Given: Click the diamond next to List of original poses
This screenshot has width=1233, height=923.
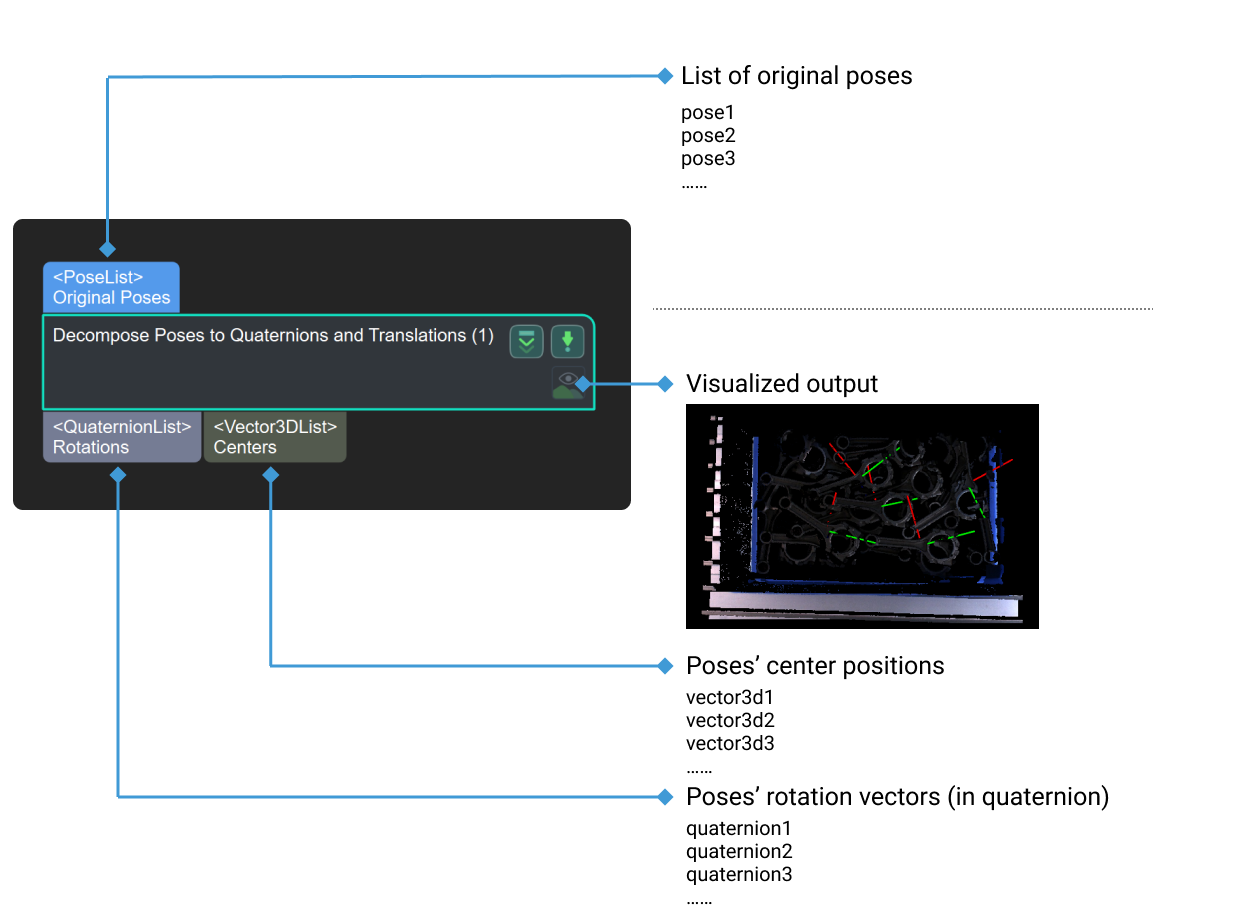Looking at the screenshot, I should click(665, 74).
